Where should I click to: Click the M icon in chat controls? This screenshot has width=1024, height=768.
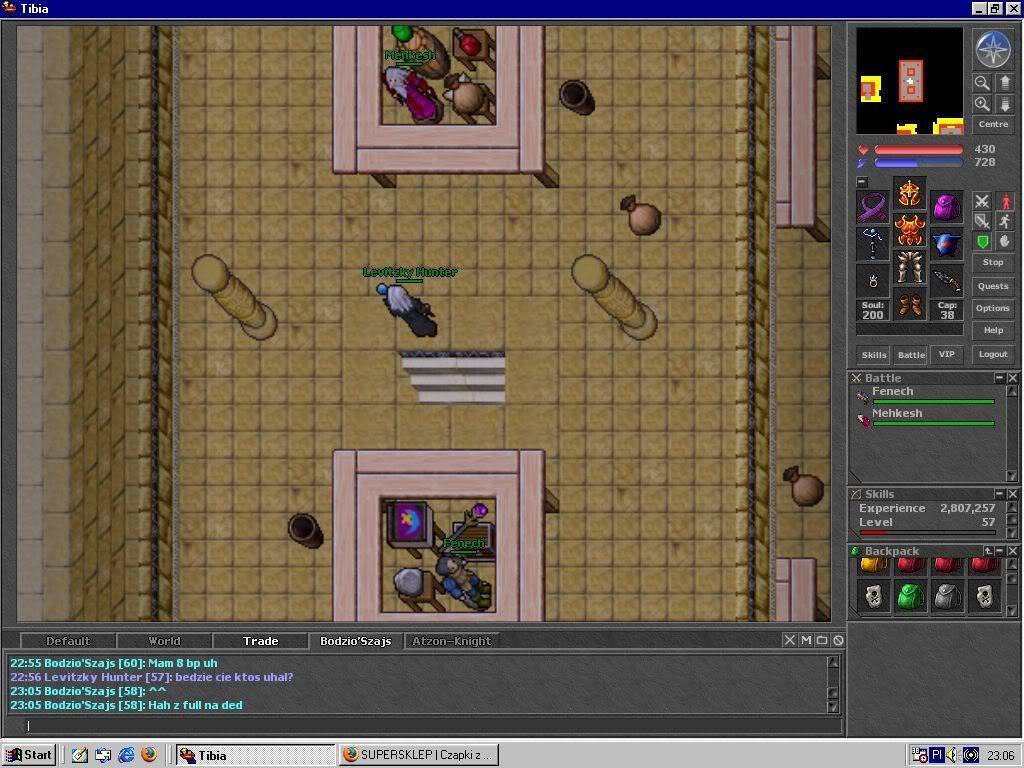coord(806,641)
